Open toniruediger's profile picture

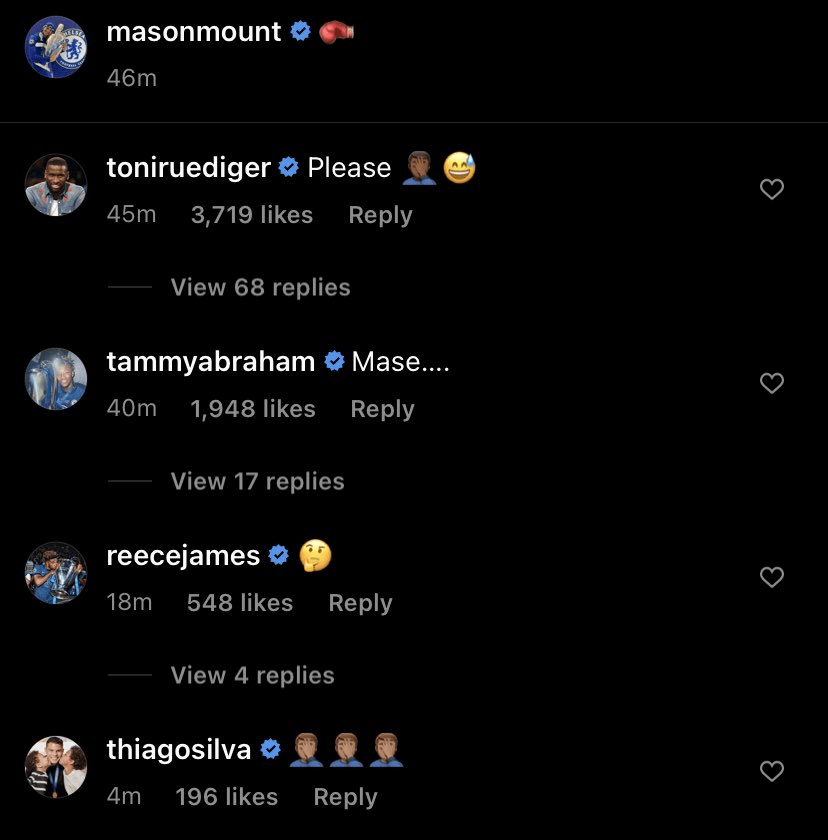pos(56,184)
